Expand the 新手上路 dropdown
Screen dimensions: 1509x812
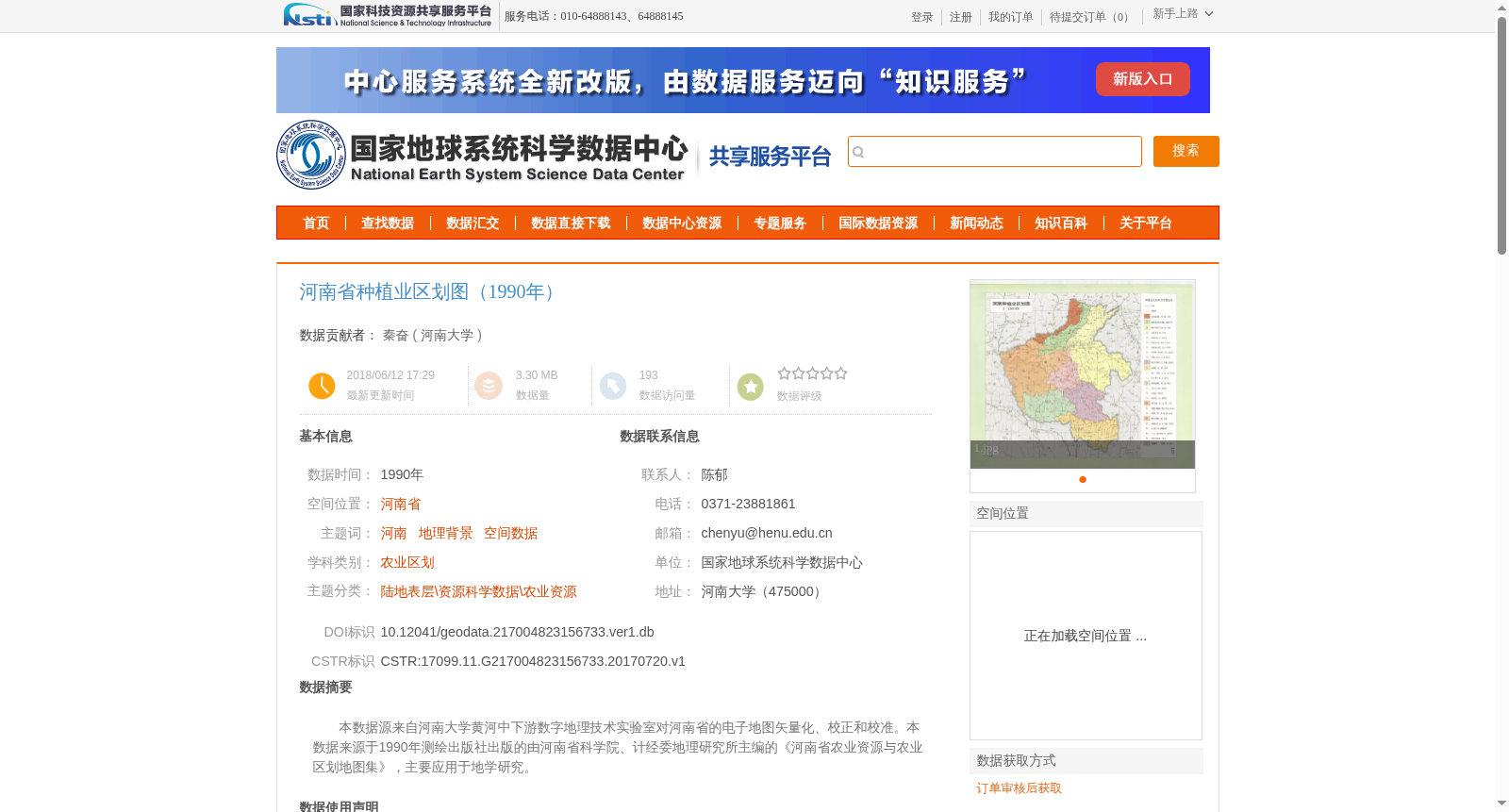coord(1183,13)
